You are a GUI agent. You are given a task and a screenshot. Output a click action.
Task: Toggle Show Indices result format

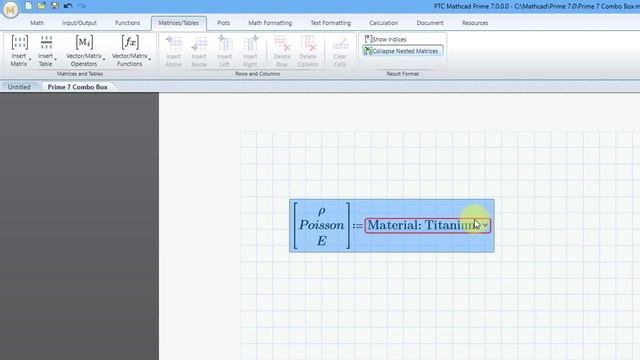[x=386, y=39]
